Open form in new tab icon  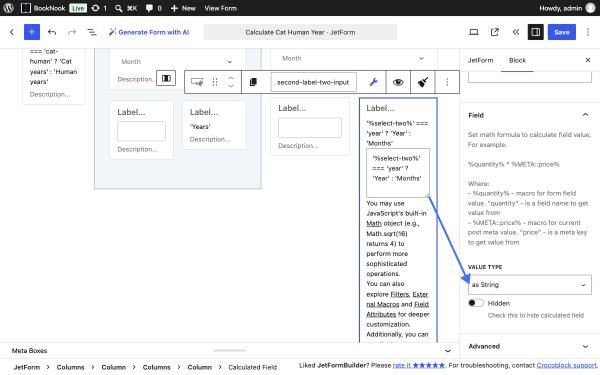tap(495, 32)
